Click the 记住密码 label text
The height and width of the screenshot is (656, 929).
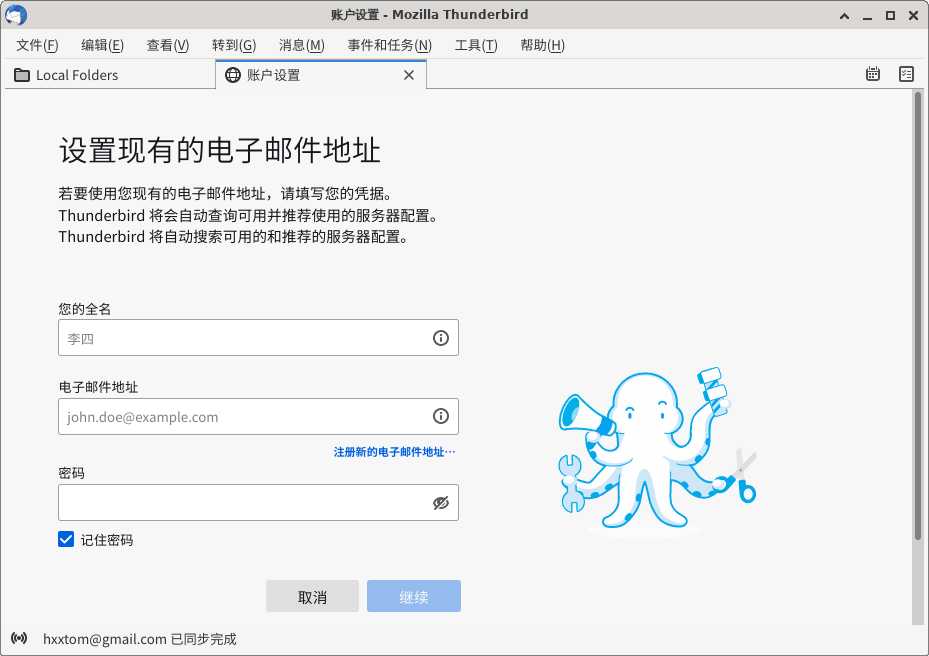pyautogui.click(x=107, y=540)
